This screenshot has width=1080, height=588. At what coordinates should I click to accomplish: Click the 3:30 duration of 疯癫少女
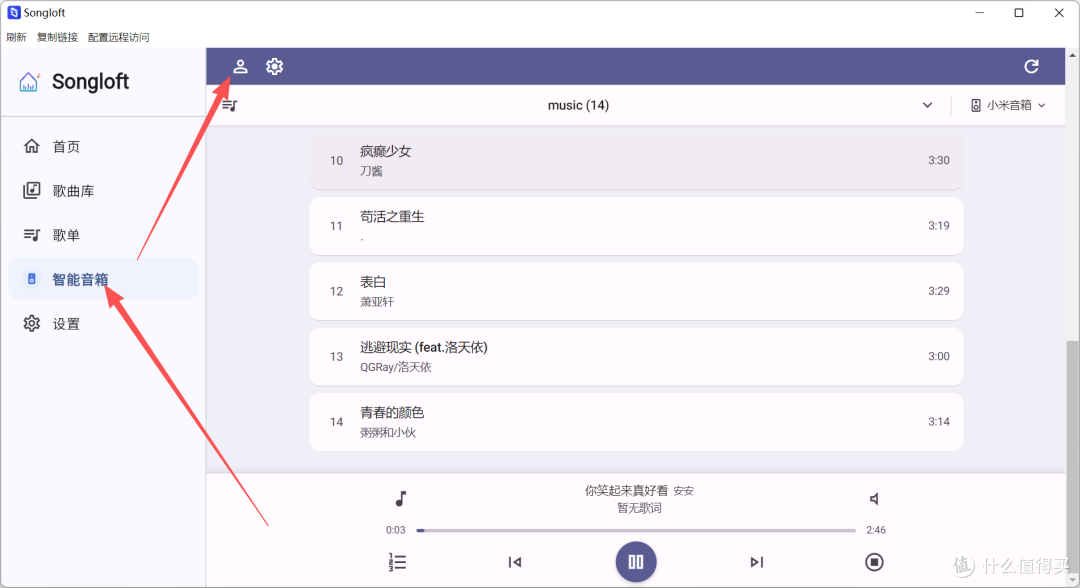point(938,160)
